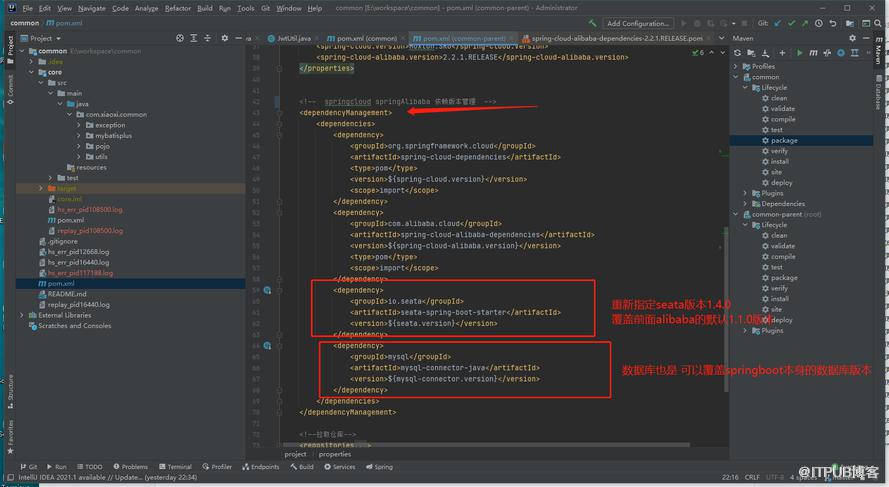Click the Git Commit checkmark icon
The height and width of the screenshot is (487, 889).
791,23
